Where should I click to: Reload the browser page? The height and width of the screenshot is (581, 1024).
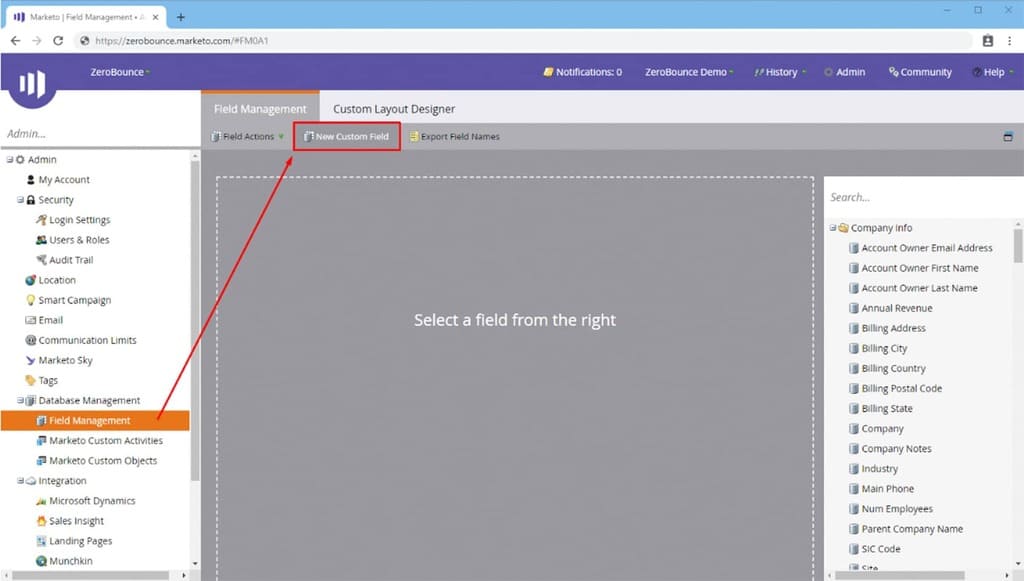[58, 40]
